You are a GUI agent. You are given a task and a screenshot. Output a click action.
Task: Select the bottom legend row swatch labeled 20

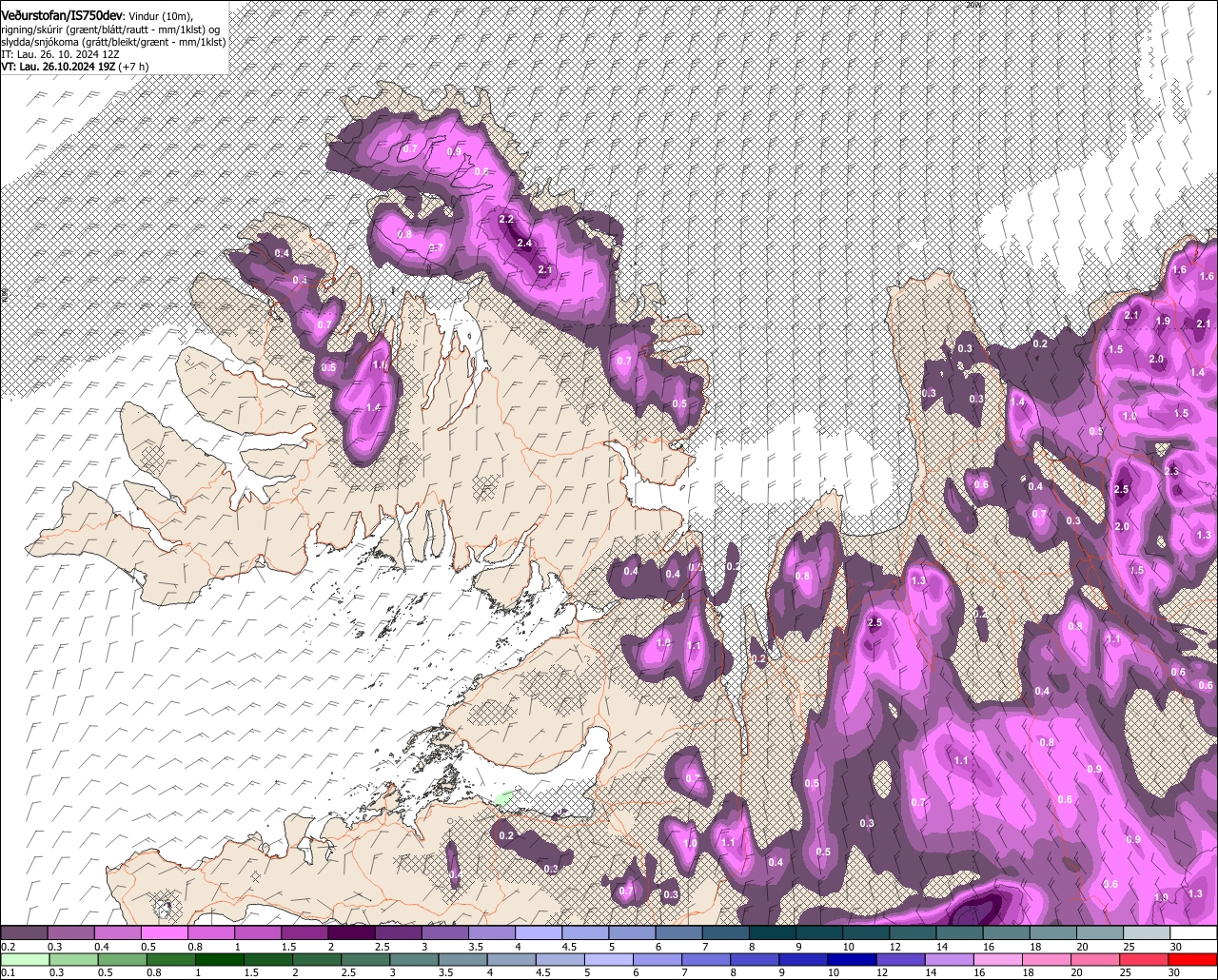(x=1096, y=959)
